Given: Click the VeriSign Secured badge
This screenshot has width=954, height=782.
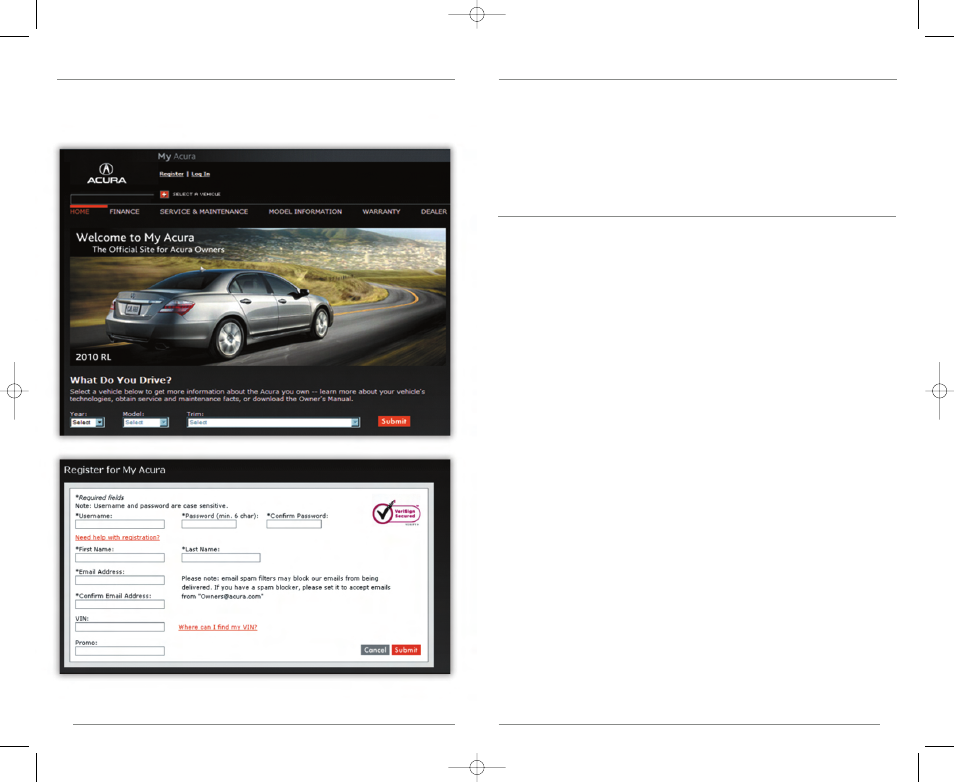Looking at the screenshot, I should tap(396, 513).
